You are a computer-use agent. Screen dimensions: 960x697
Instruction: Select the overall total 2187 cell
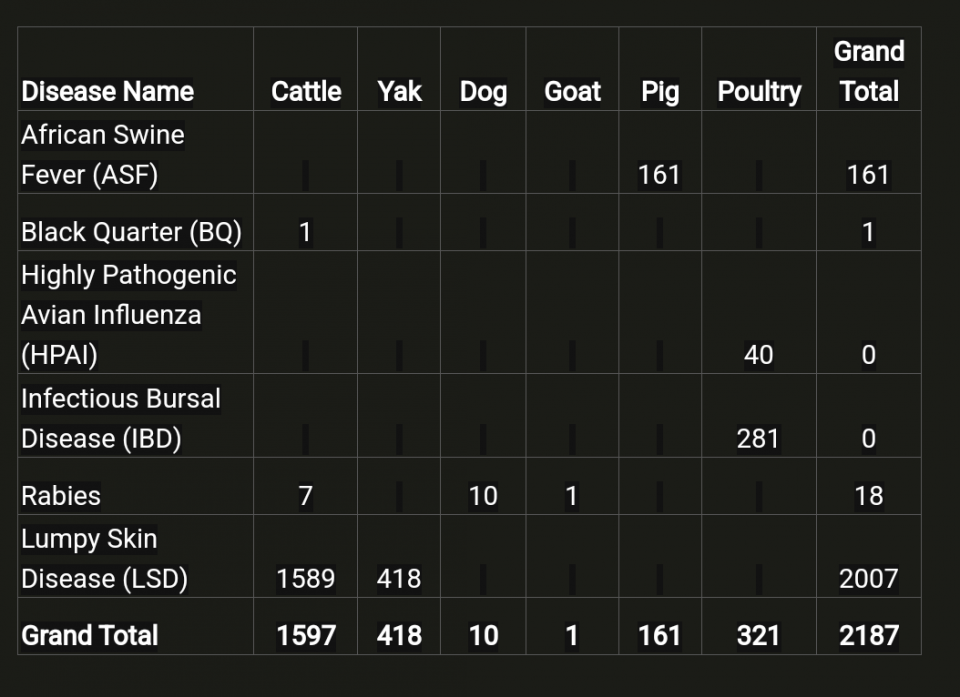coord(868,636)
